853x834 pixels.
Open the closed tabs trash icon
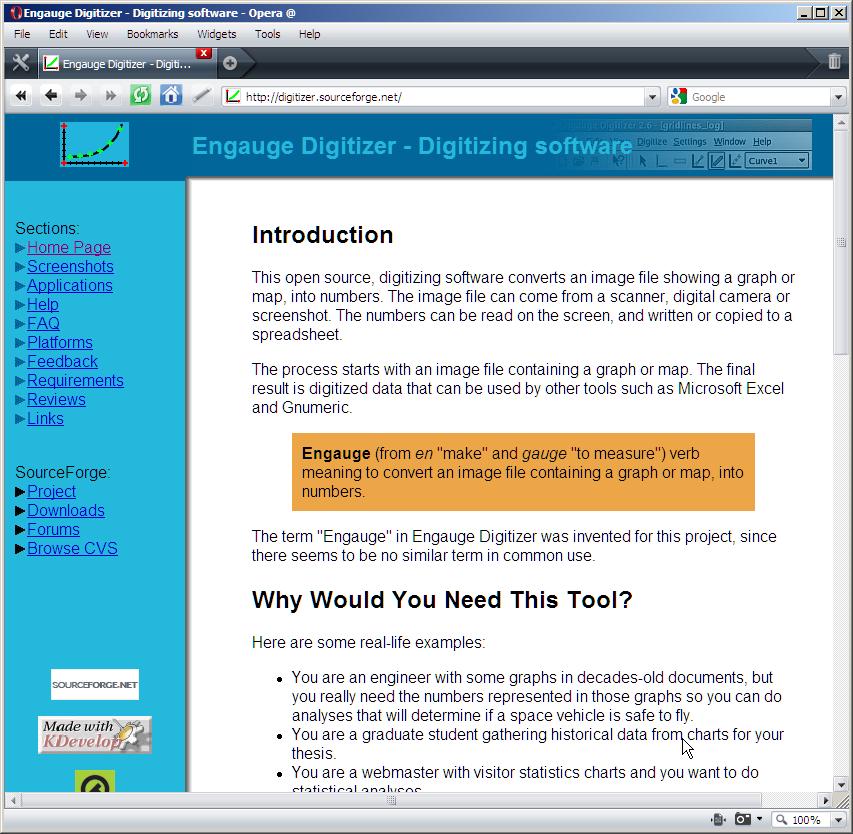834,61
